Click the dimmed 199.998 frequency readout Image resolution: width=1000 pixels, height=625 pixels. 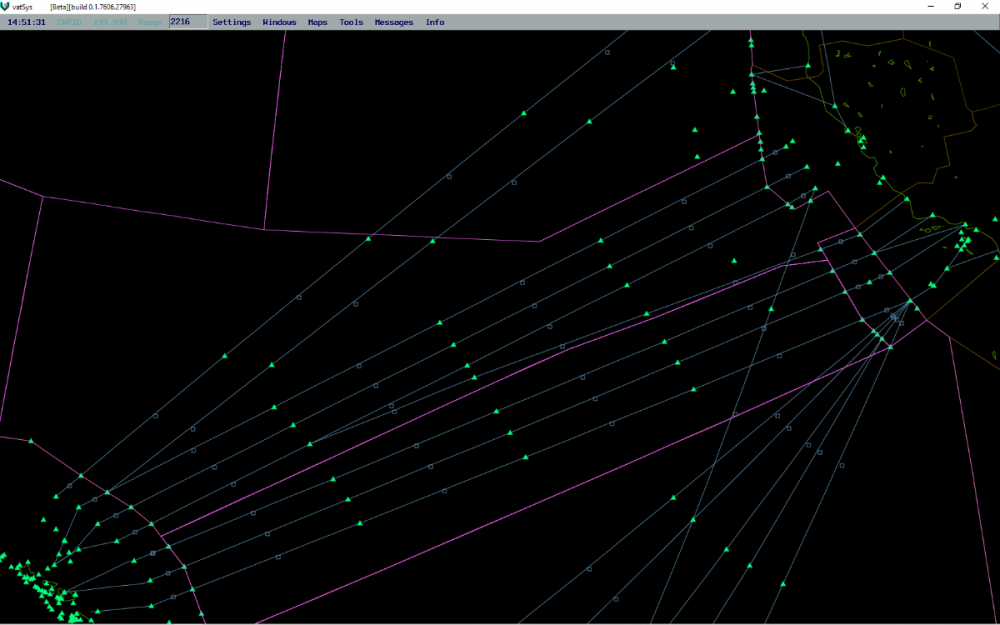click(x=109, y=22)
